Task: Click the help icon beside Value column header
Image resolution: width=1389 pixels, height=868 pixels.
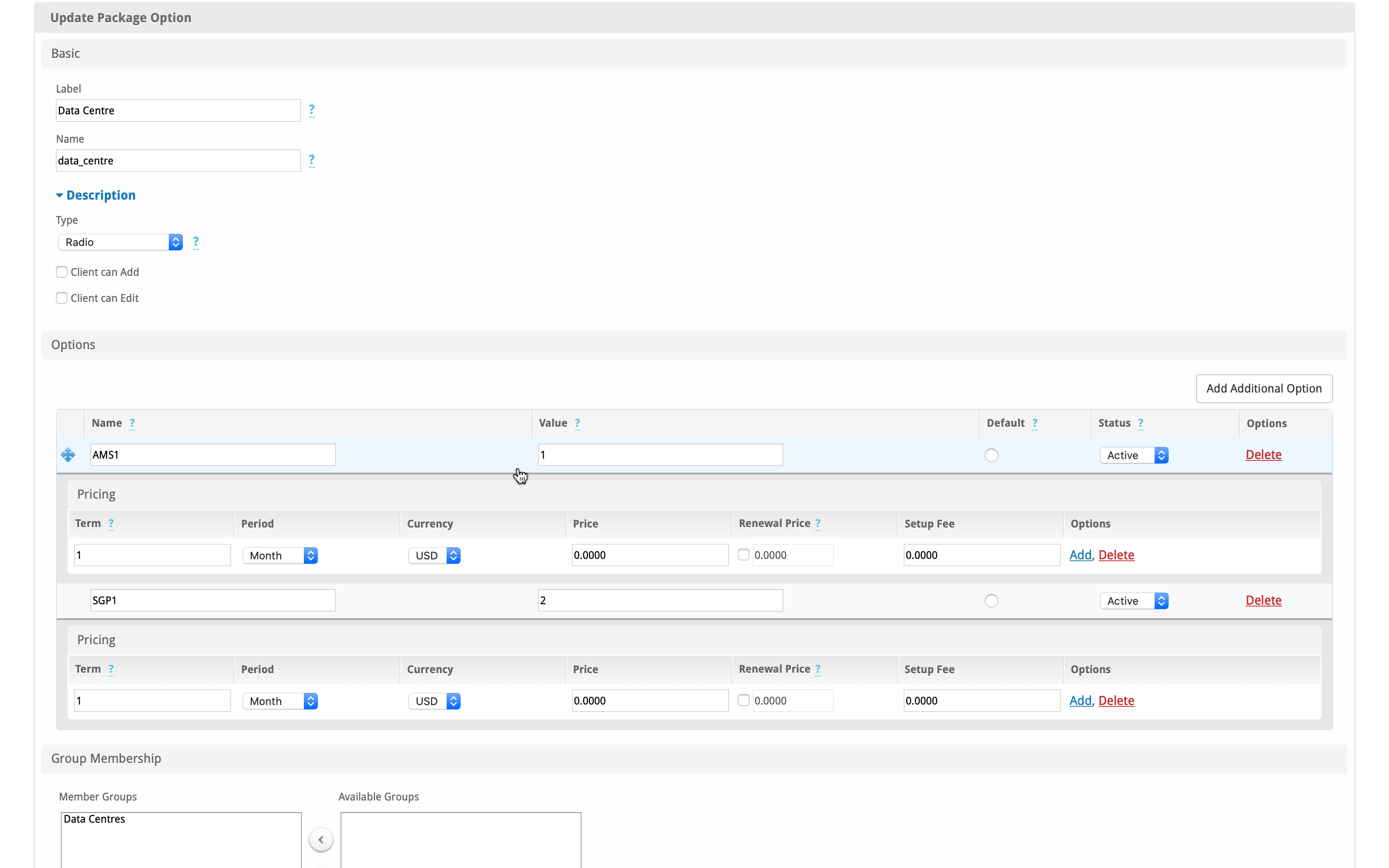Action: click(x=577, y=424)
